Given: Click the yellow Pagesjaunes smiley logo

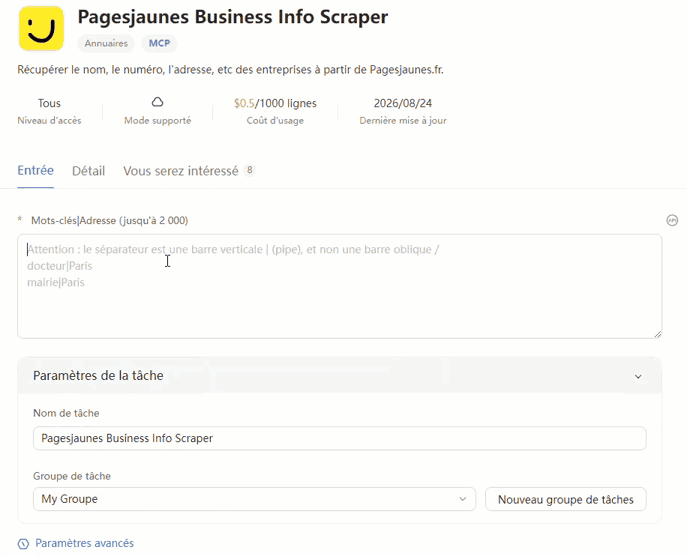Looking at the screenshot, I should click(x=41, y=28).
